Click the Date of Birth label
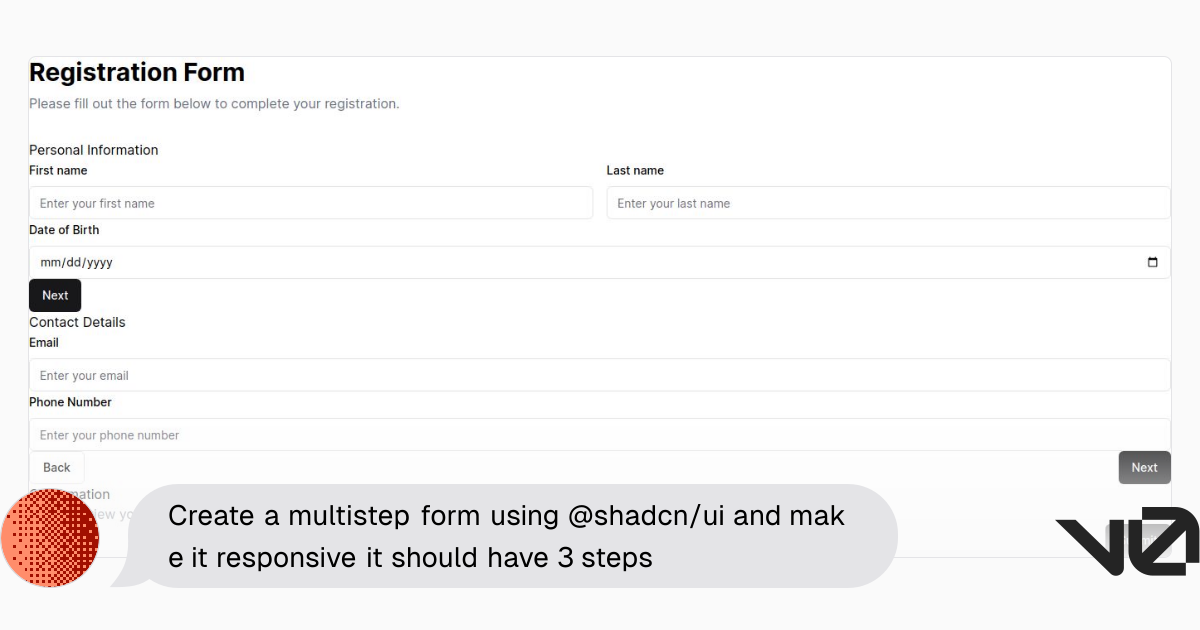Viewport: 1200px width, 630px height. tap(64, 230)
